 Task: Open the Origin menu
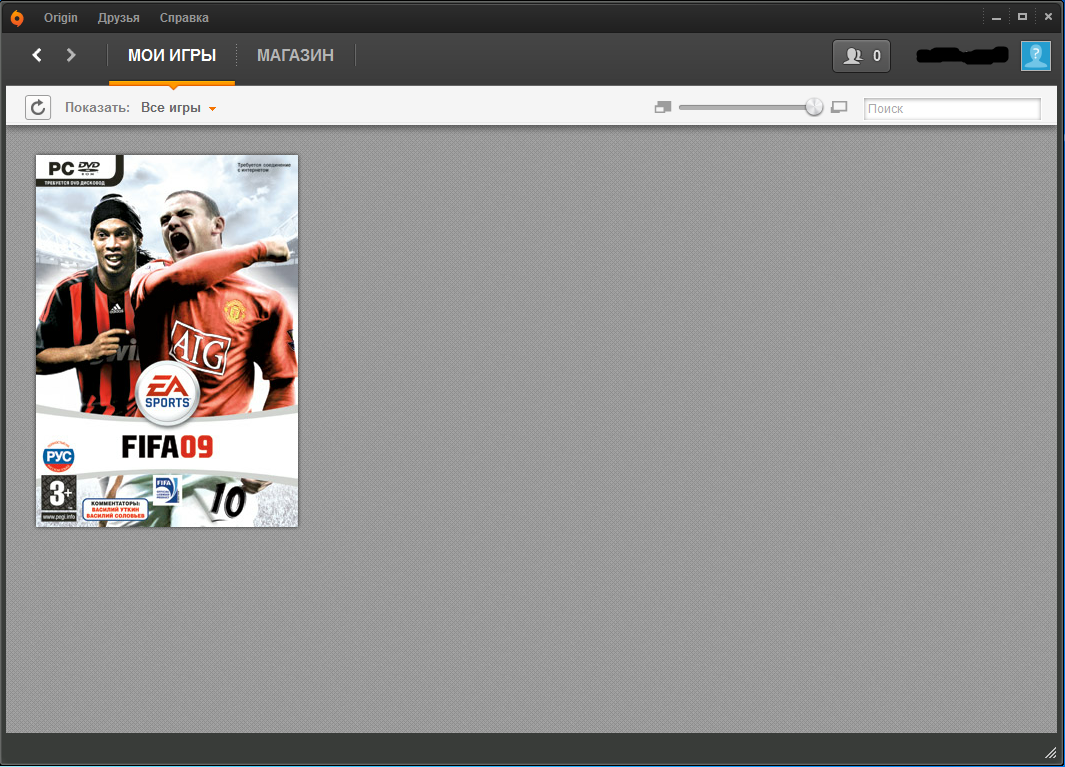click(60, 18)
